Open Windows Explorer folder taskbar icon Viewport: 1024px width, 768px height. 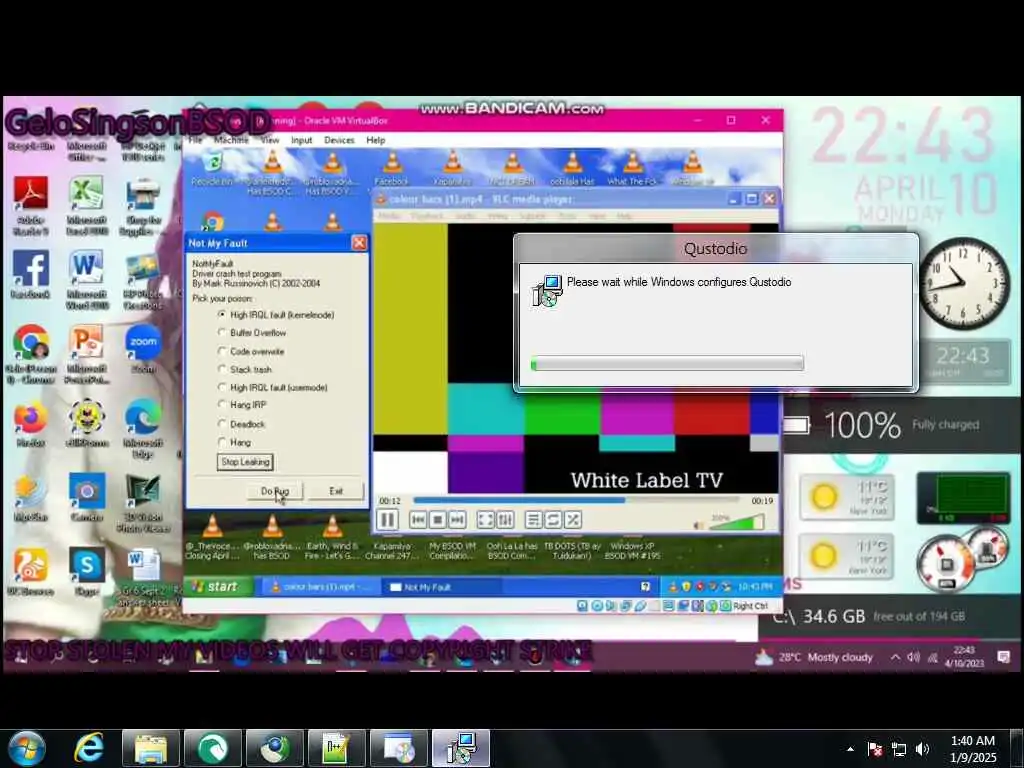pos(150,748)
